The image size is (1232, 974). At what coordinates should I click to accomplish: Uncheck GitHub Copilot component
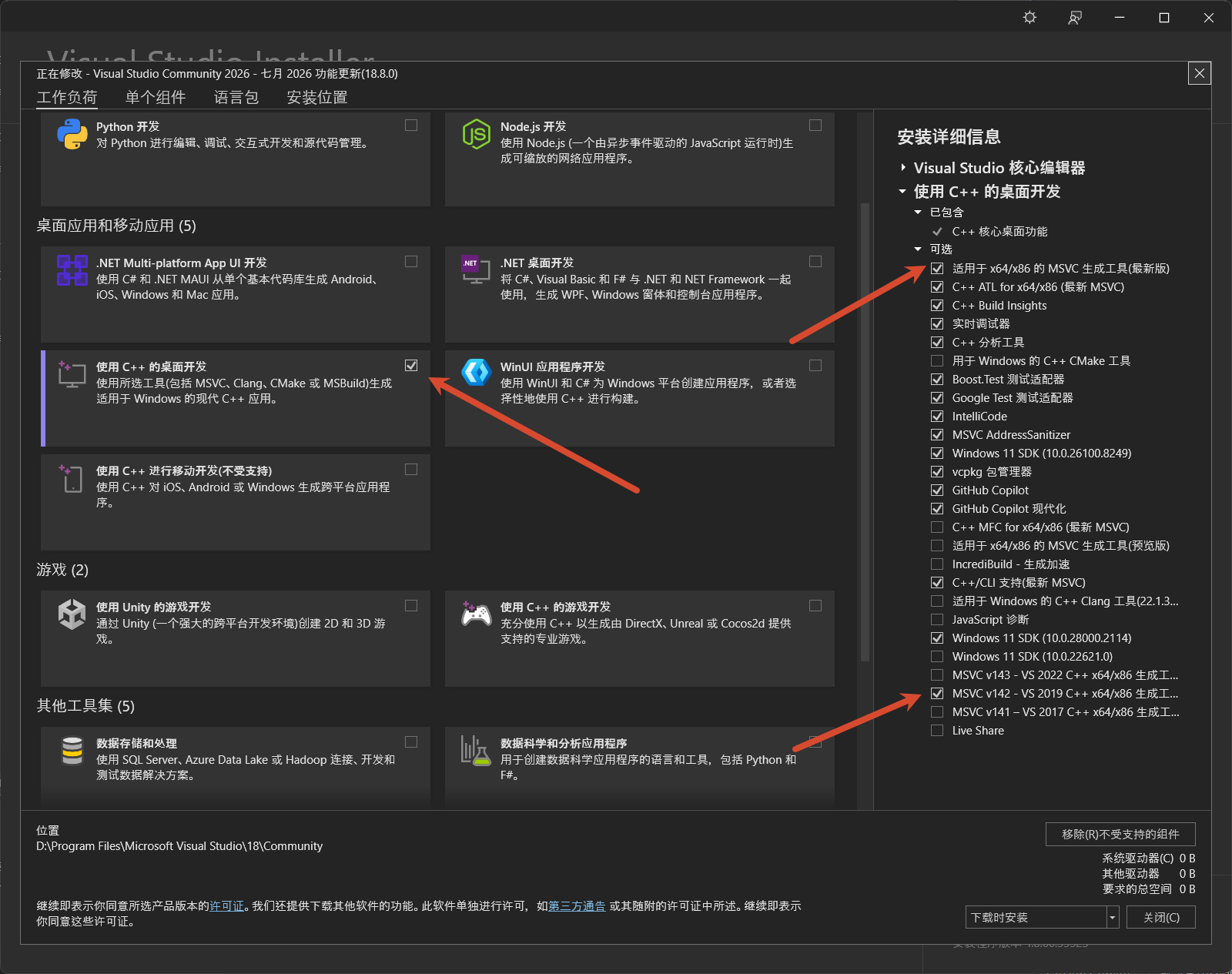point(937,490)
